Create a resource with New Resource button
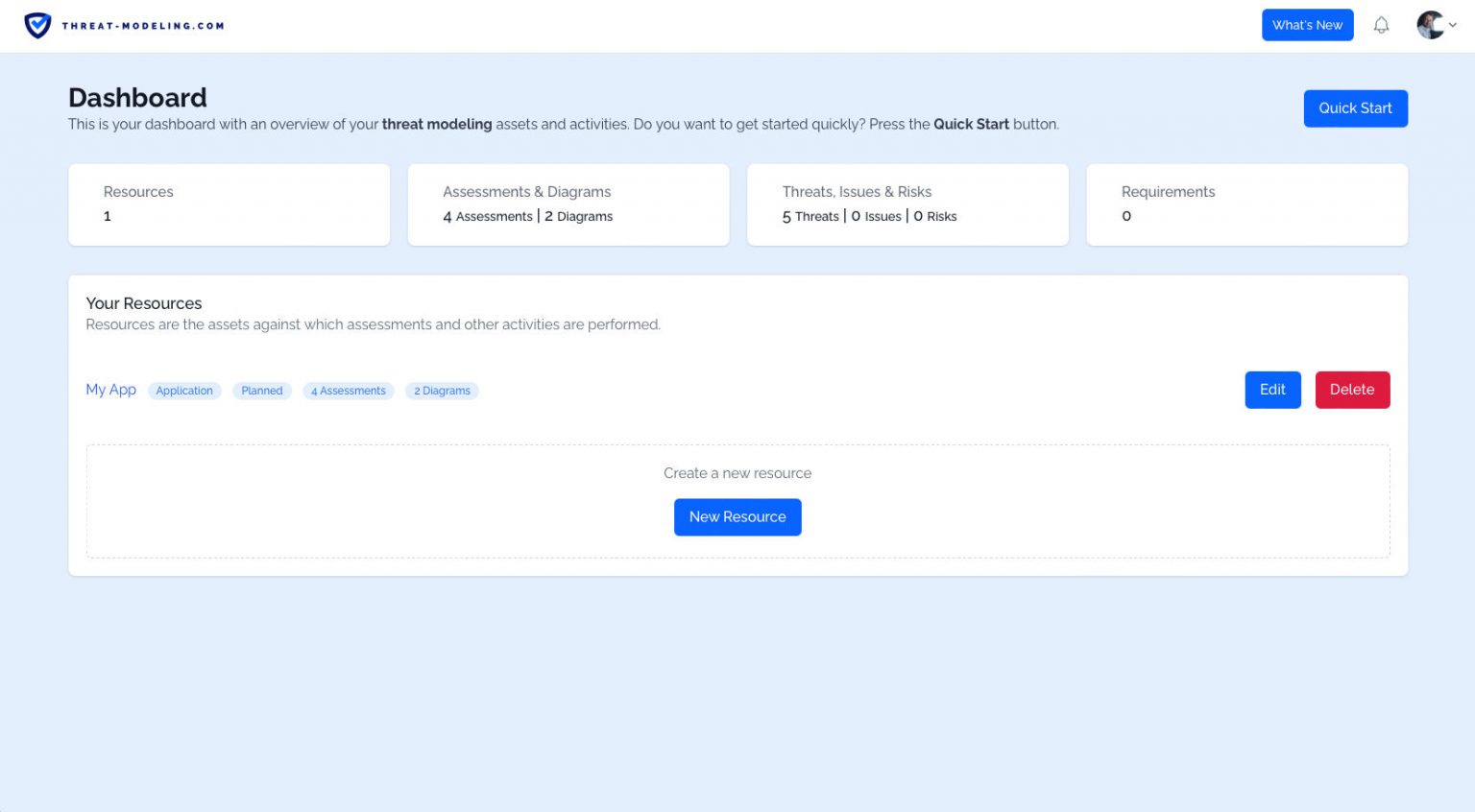1475x812 pixels. coord(737,516)
